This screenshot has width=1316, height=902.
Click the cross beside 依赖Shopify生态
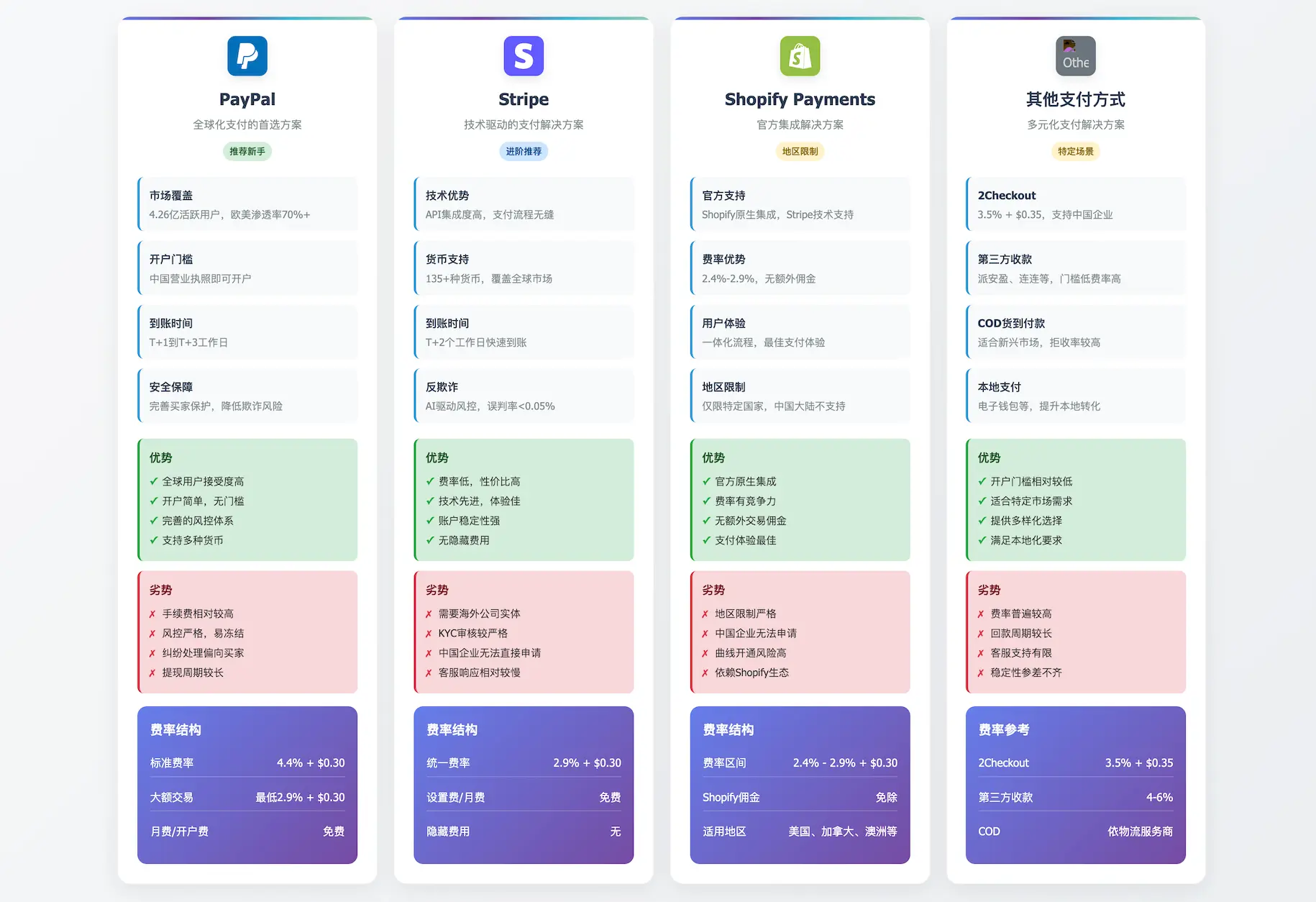(x=705, y=673)
